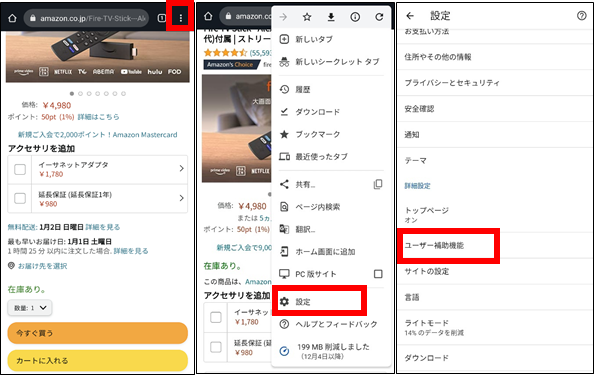594x375 pixels.
Task: Open 最近使ったタブ menu item
Action: [x=331, y=156]
